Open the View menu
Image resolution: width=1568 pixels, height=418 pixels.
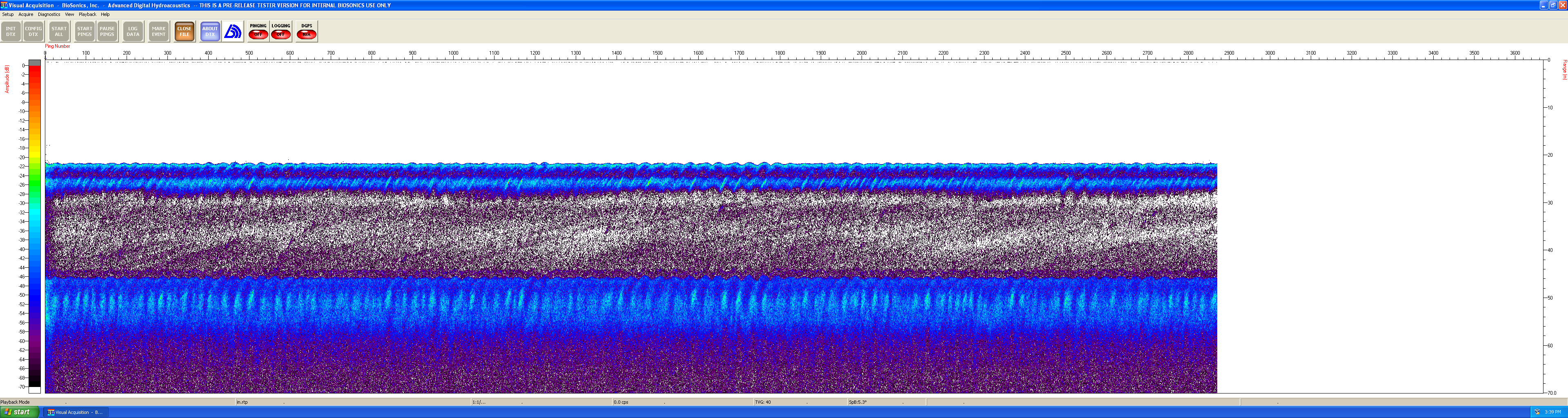click(x=69, y=14)
